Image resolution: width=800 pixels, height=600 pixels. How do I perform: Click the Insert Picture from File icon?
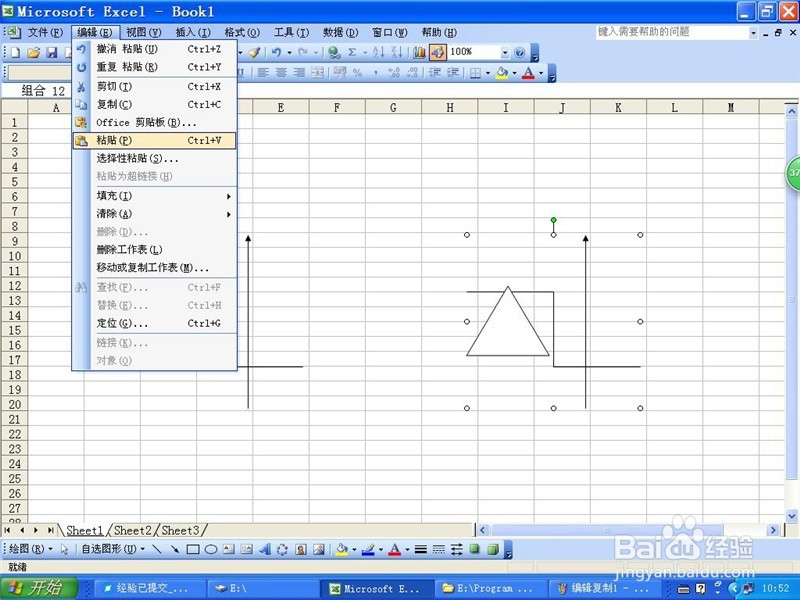click(x=319, y=549)
